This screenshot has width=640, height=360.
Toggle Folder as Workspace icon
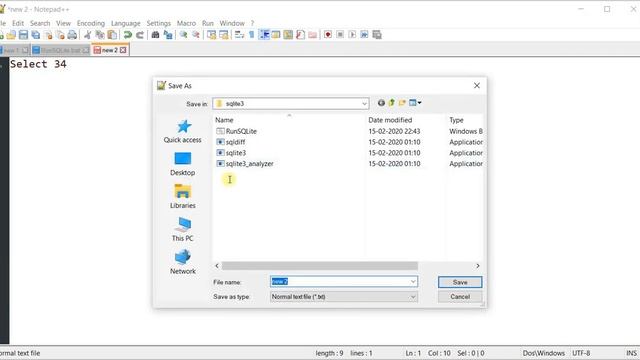pos(313,35)
